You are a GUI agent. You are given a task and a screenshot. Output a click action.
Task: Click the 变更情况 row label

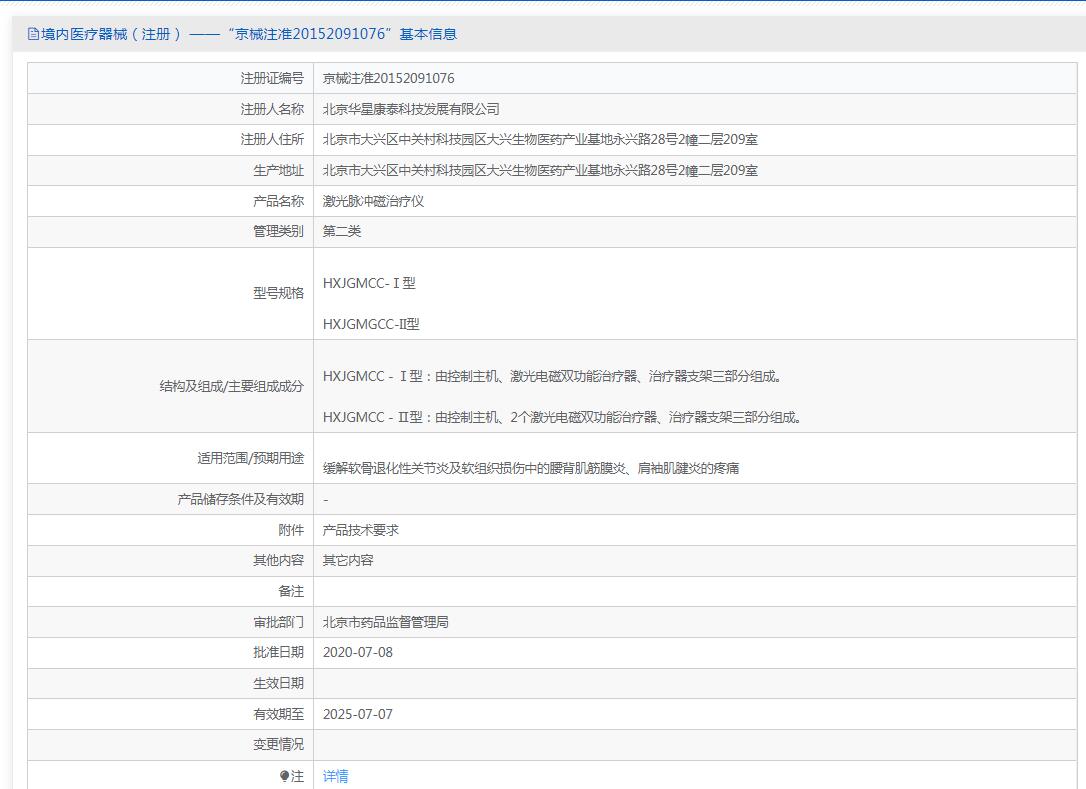coord(278,744)
